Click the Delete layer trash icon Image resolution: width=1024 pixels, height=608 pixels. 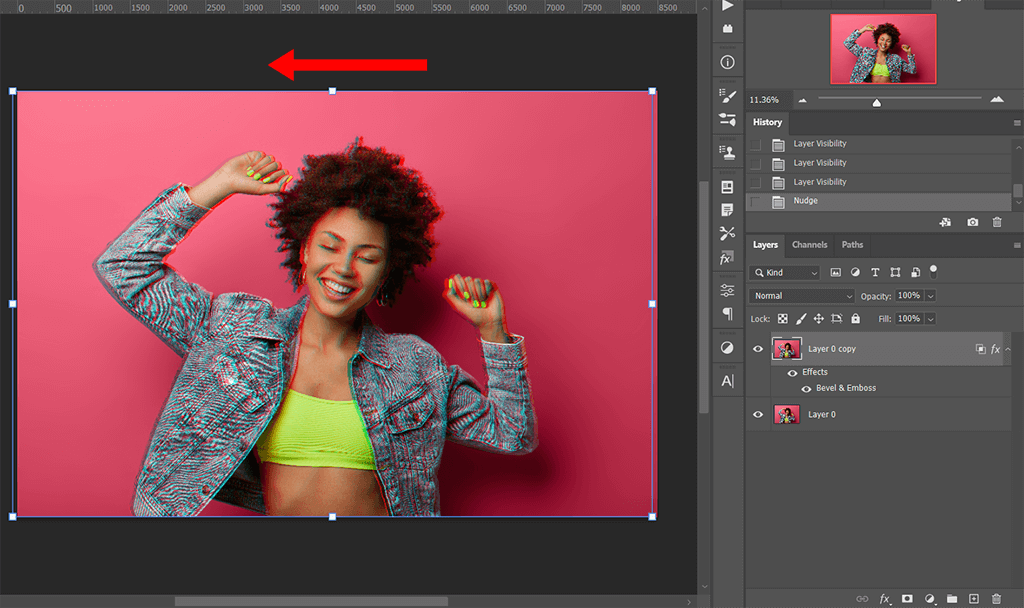click(x=996, y=599)
